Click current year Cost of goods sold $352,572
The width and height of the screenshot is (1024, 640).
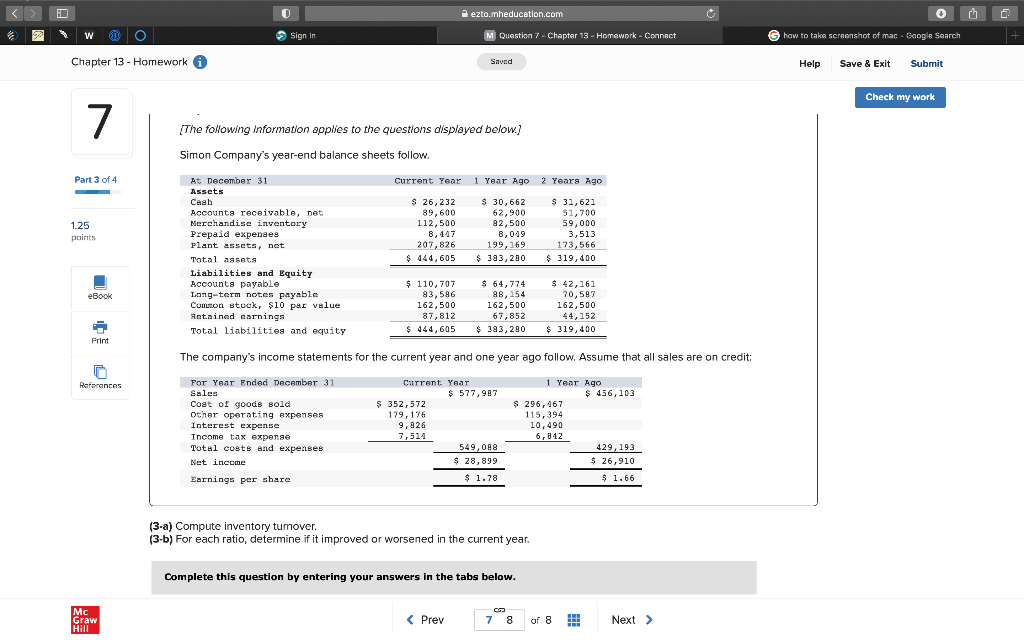point(401,404)
